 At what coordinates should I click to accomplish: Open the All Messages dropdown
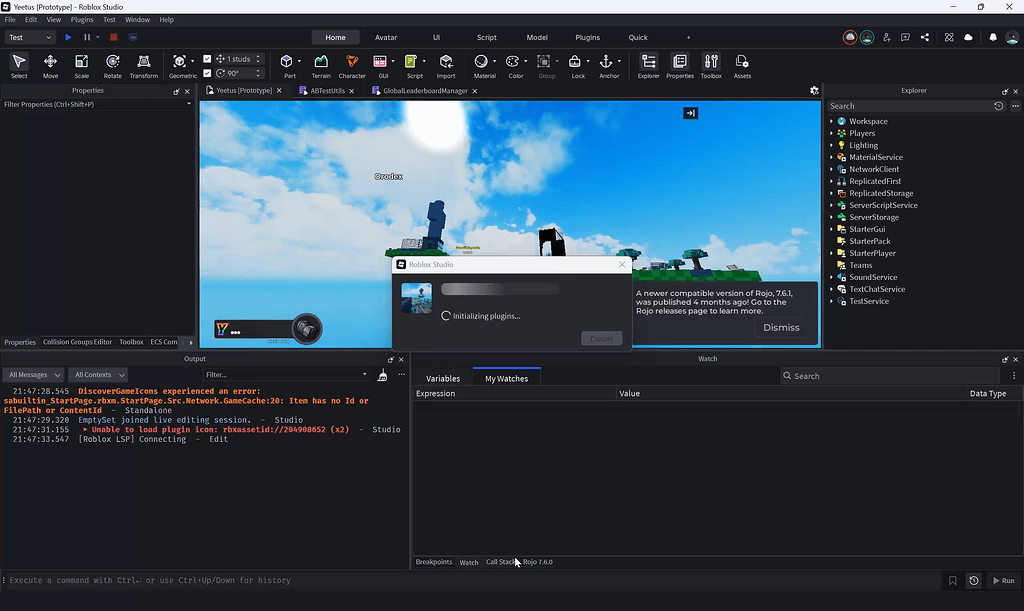(34, 375)
